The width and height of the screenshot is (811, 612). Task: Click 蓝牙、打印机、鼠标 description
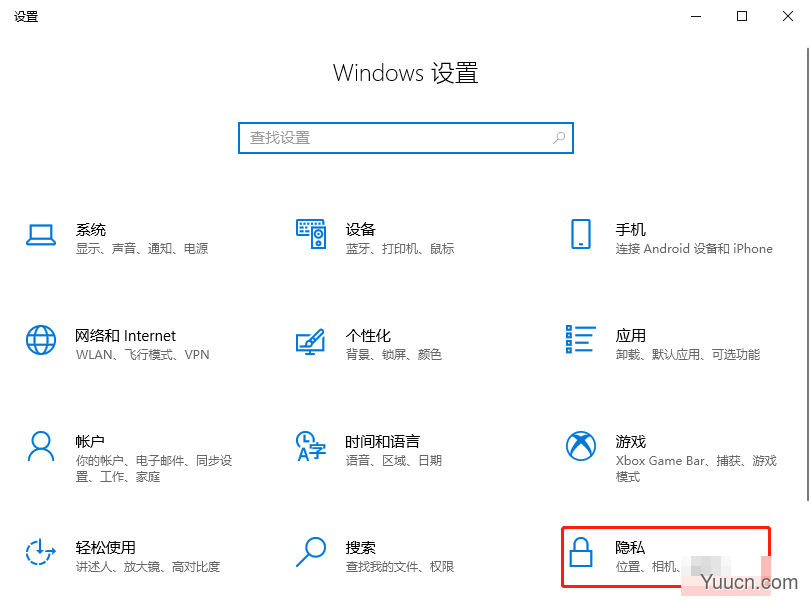click(400, 249)
